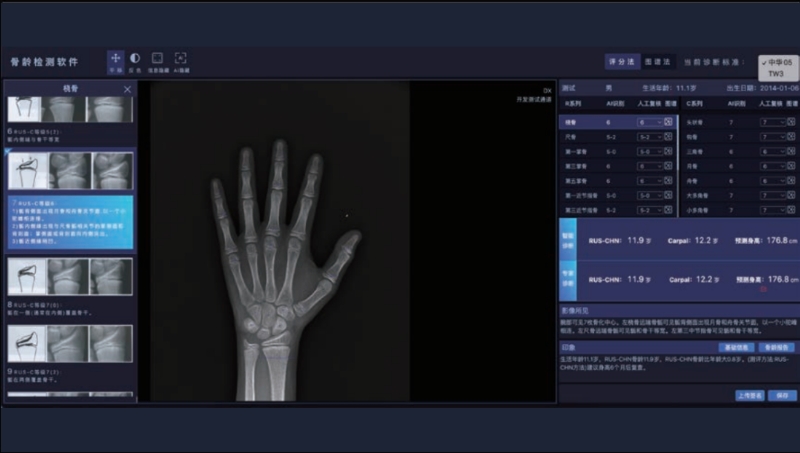
Task: Open atlas icon for 舟骨 row
Action: click(791, 181)
